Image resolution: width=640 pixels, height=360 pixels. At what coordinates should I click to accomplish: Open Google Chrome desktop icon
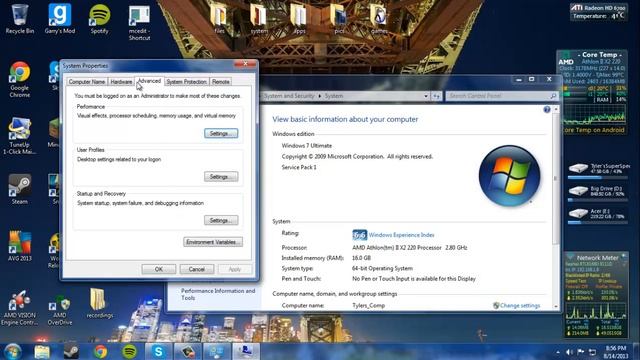(x=20, y=79)
